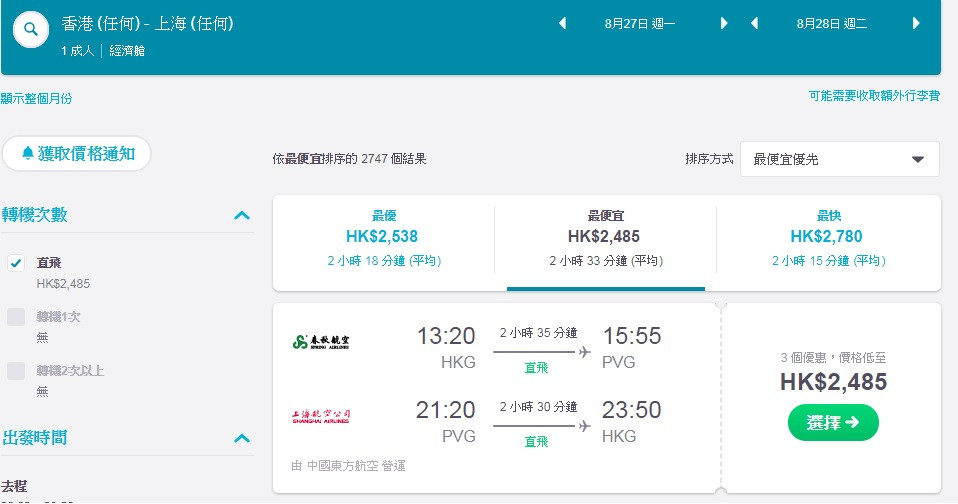Open the 顯示整個月份 link

37,99
